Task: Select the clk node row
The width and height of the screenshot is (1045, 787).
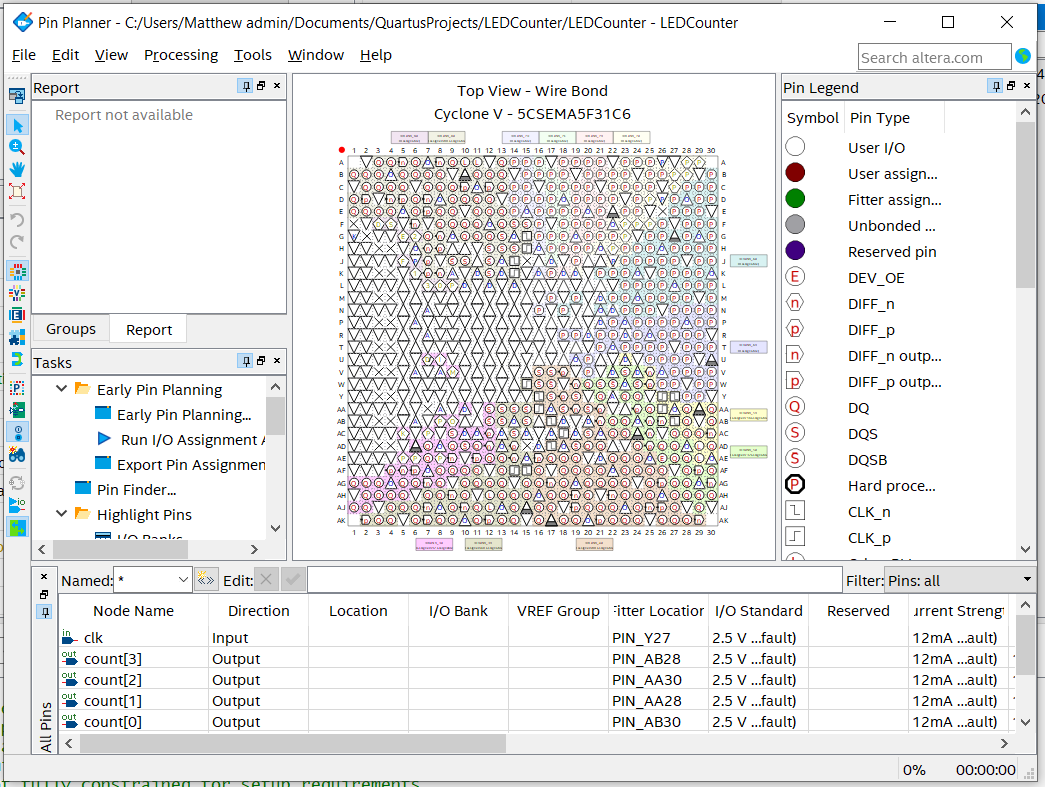Action: 536,638
